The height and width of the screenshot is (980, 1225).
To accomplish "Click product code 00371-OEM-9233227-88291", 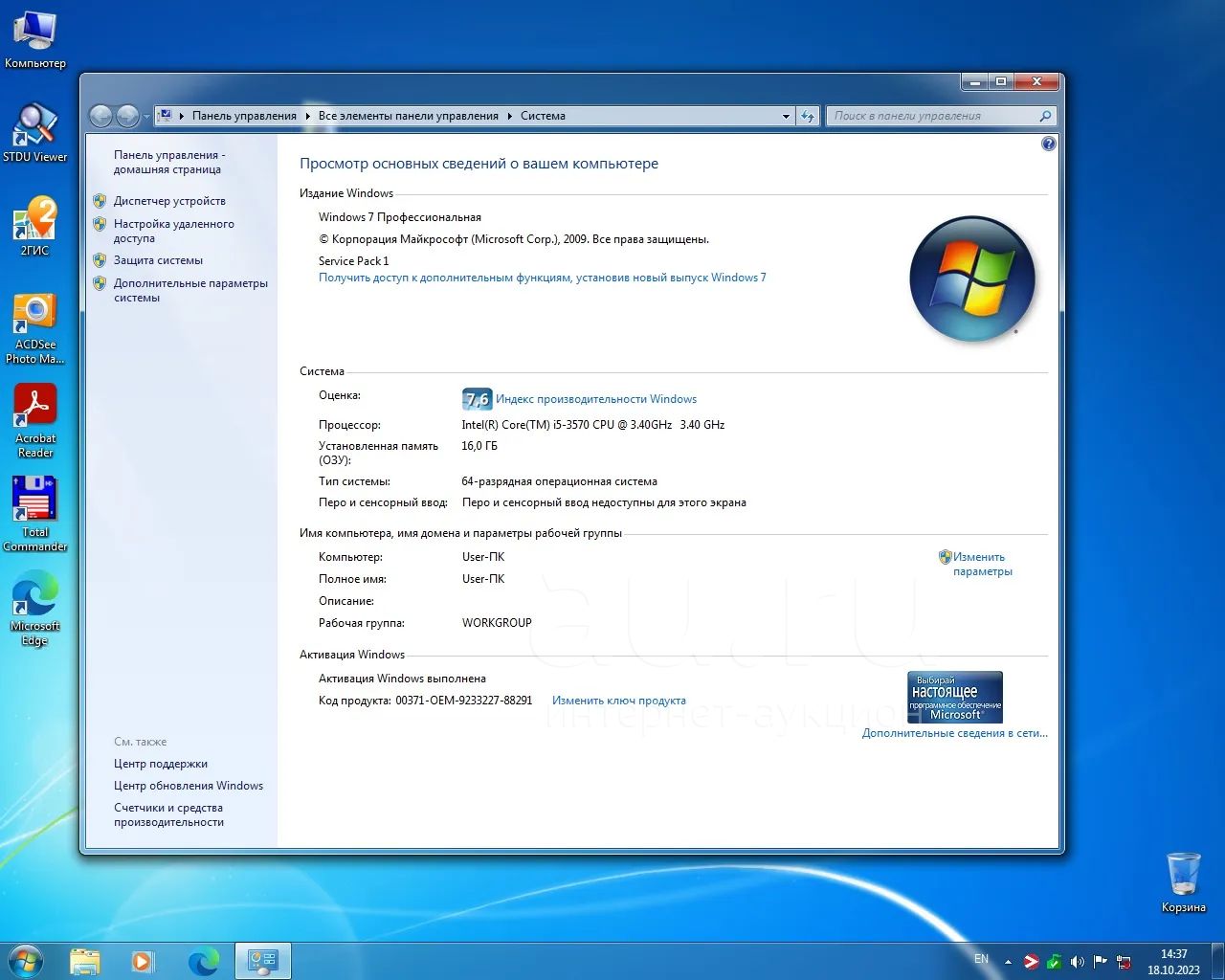I will point(464,701).
